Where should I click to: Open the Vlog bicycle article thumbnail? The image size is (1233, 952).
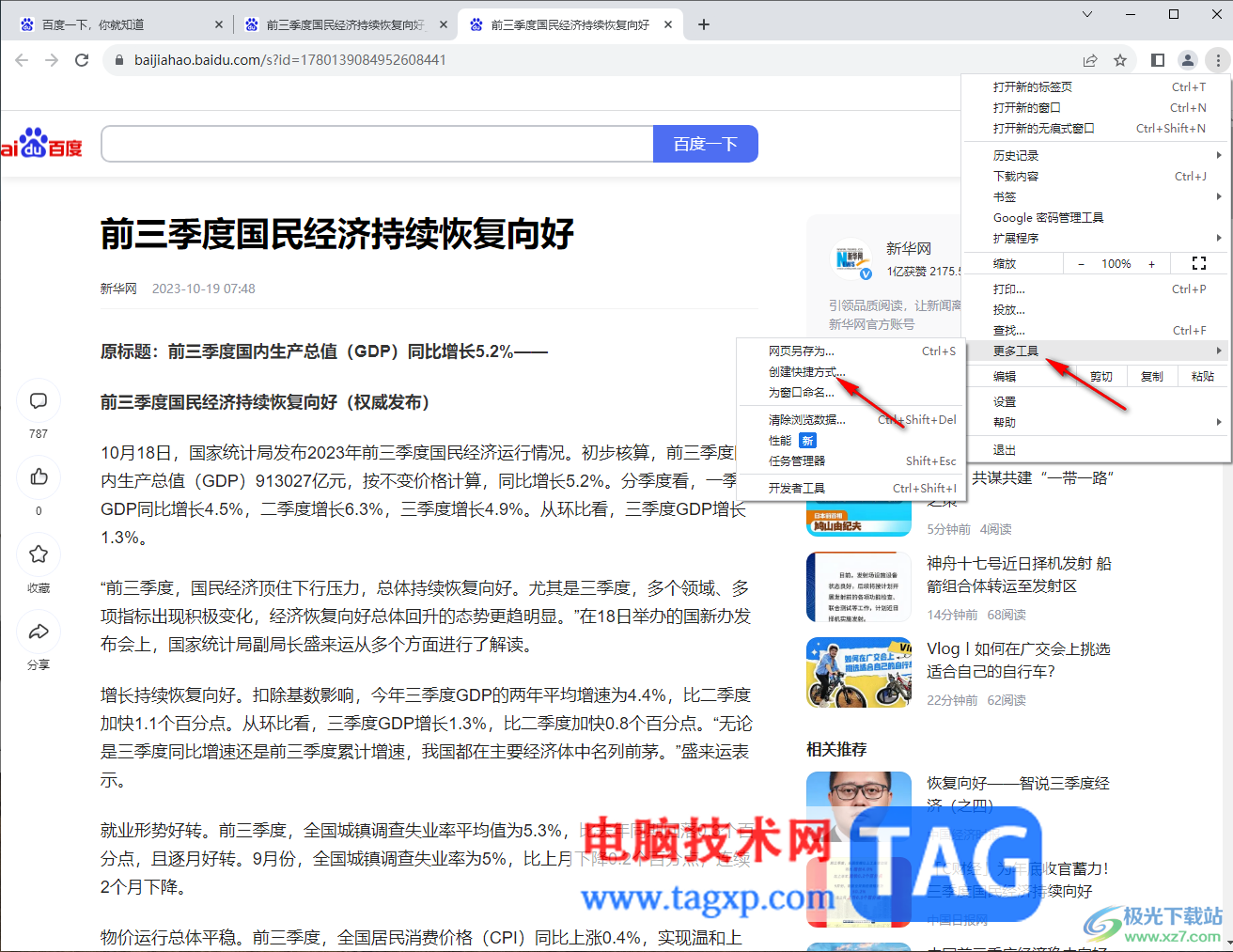click(x=859, y=672)
